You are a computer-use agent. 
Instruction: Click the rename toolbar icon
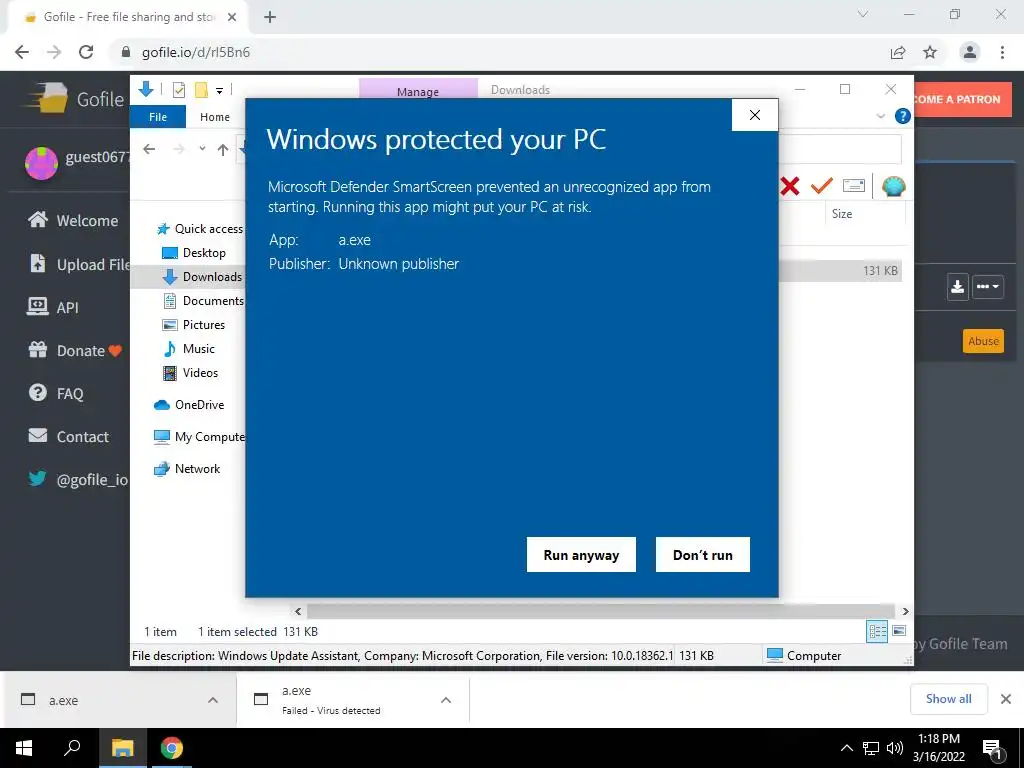(x=854, y=186)
